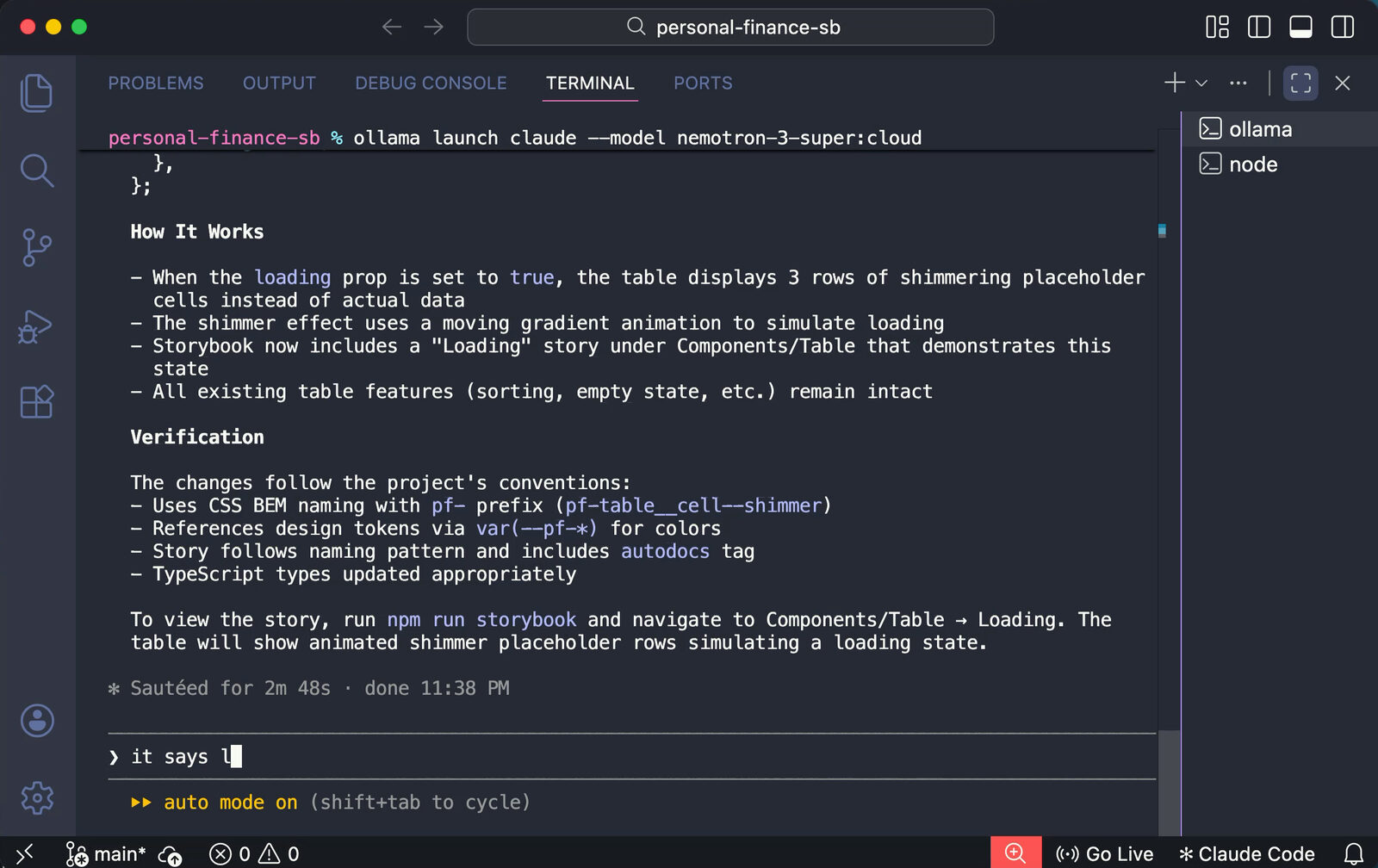Open the Manage gear icon
1378x868 pixels.
pos(37,798)
